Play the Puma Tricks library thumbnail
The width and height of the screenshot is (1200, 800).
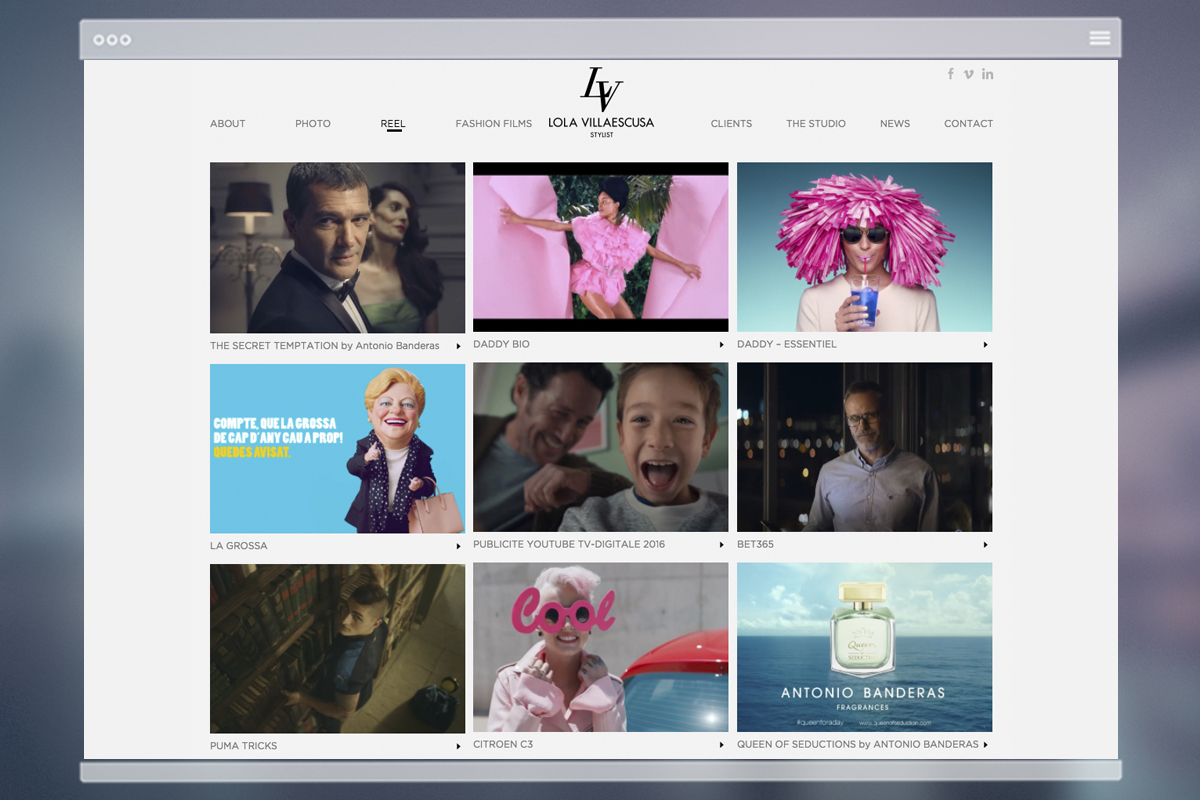[x=337, y=649]
